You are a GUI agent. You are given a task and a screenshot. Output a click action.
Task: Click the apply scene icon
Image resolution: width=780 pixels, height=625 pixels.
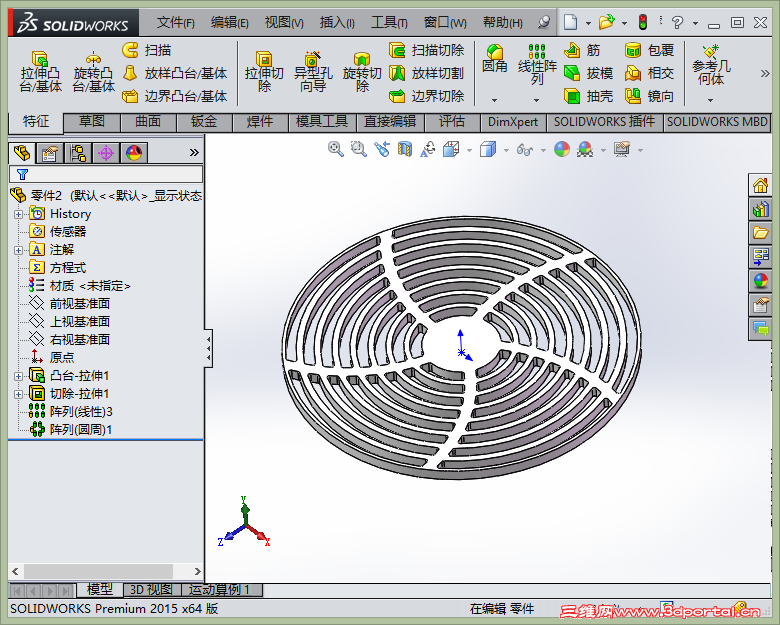point(585,149)
